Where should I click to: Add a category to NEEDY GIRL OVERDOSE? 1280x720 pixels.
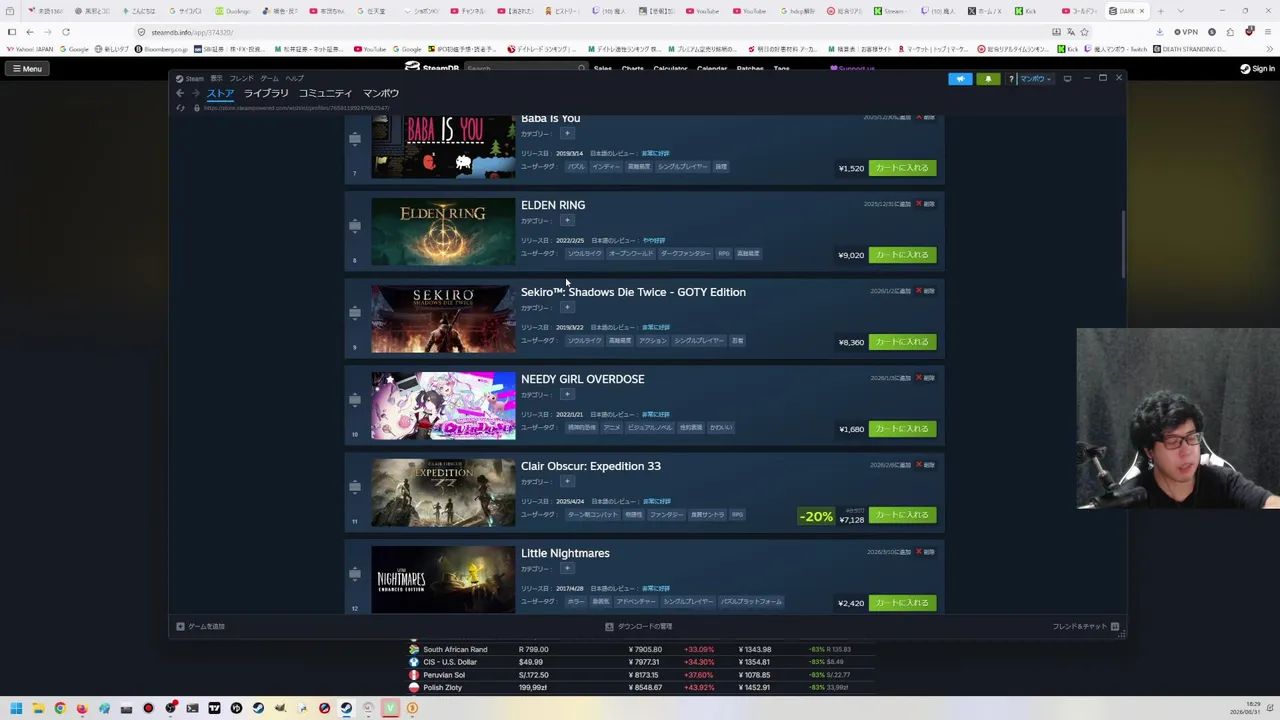566,395
